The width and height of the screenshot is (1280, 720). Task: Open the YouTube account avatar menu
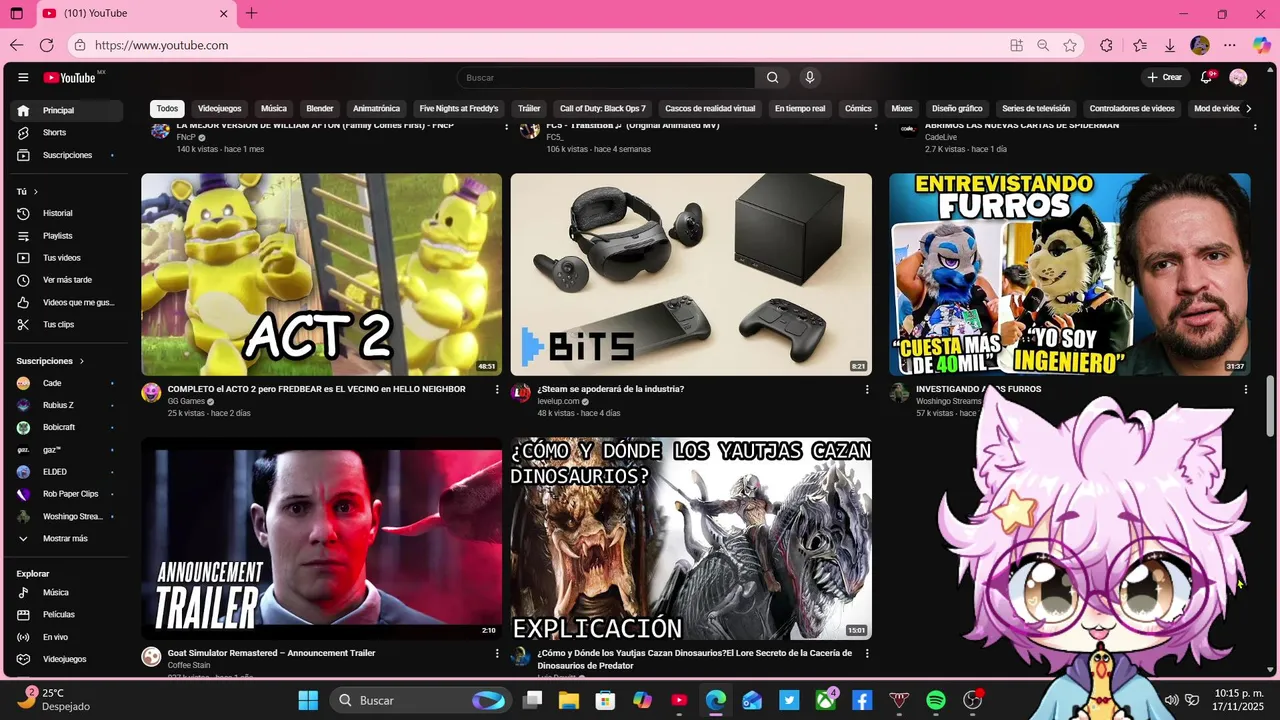[1238, 77]
